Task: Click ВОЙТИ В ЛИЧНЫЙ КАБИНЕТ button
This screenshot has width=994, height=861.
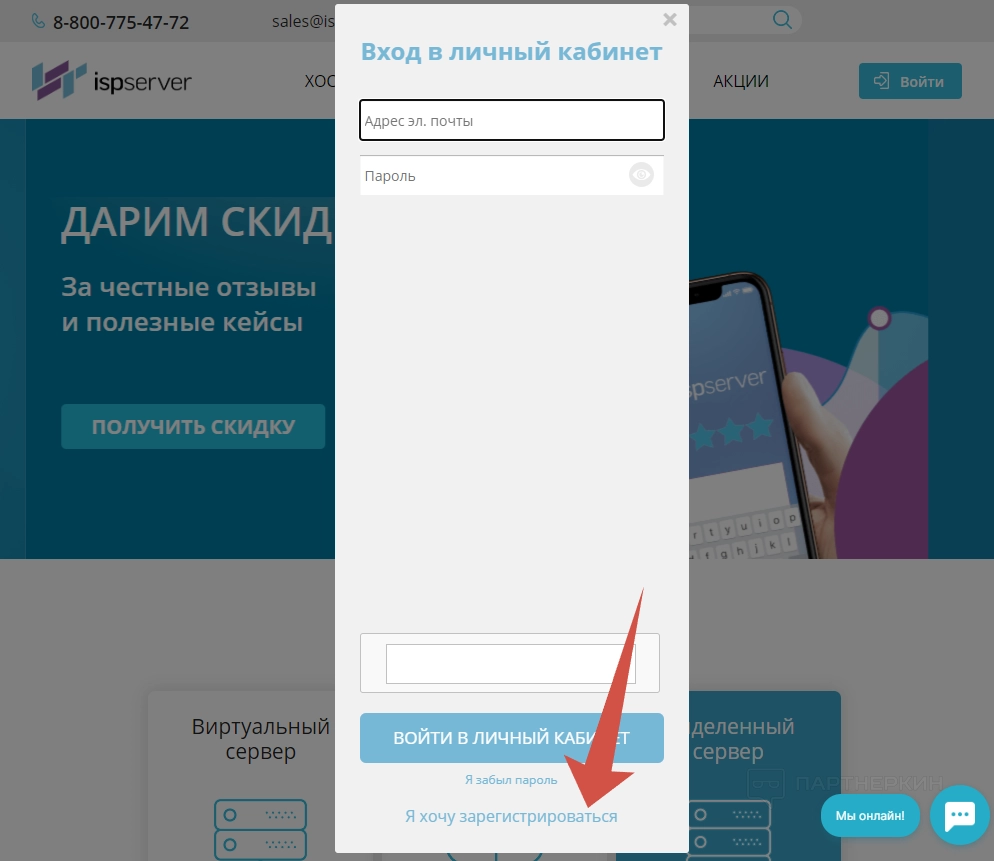Action: (x=512, y=738)
